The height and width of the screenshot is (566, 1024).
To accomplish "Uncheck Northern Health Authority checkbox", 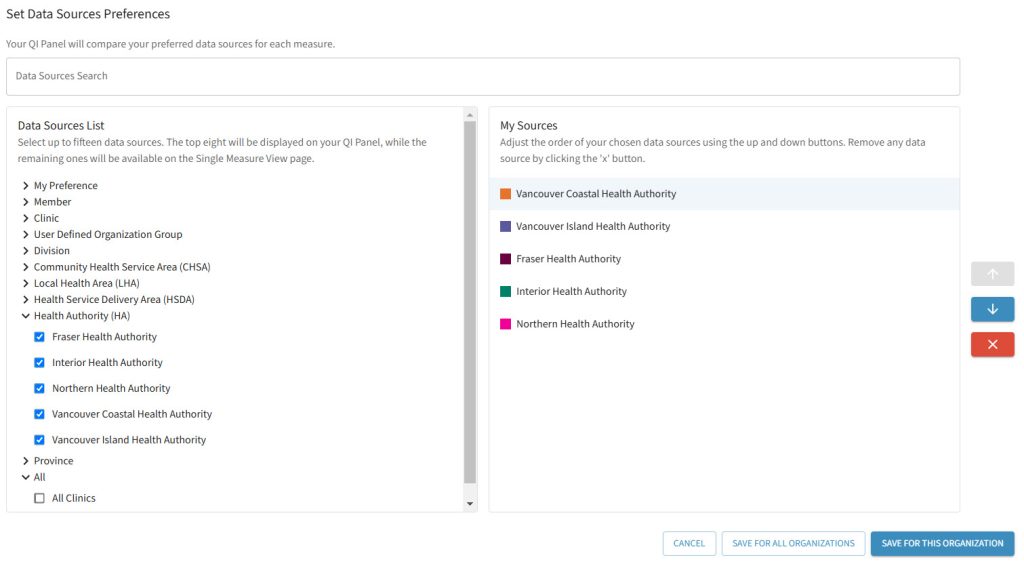I will (40, 389).
